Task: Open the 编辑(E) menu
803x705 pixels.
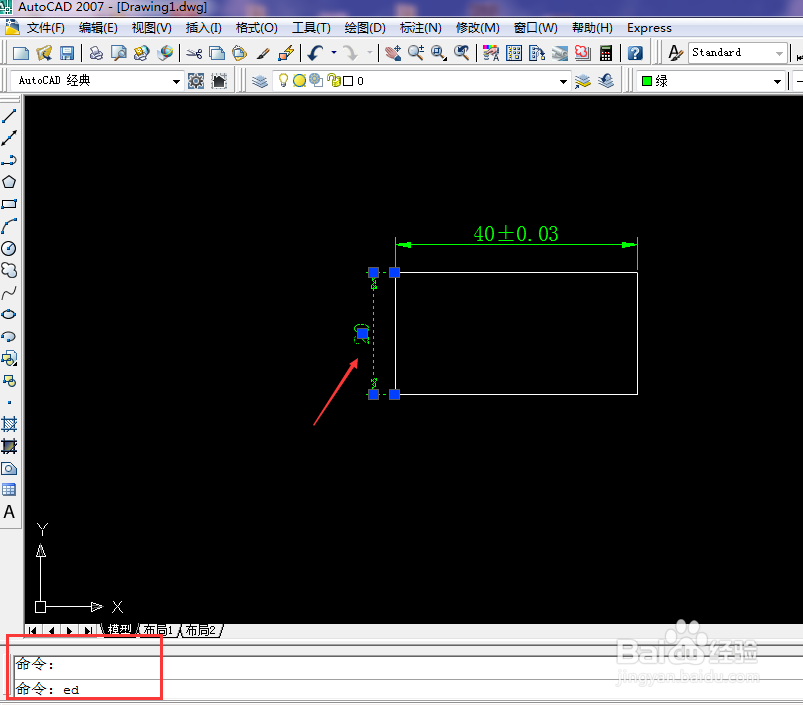Action: pos(98,28)
